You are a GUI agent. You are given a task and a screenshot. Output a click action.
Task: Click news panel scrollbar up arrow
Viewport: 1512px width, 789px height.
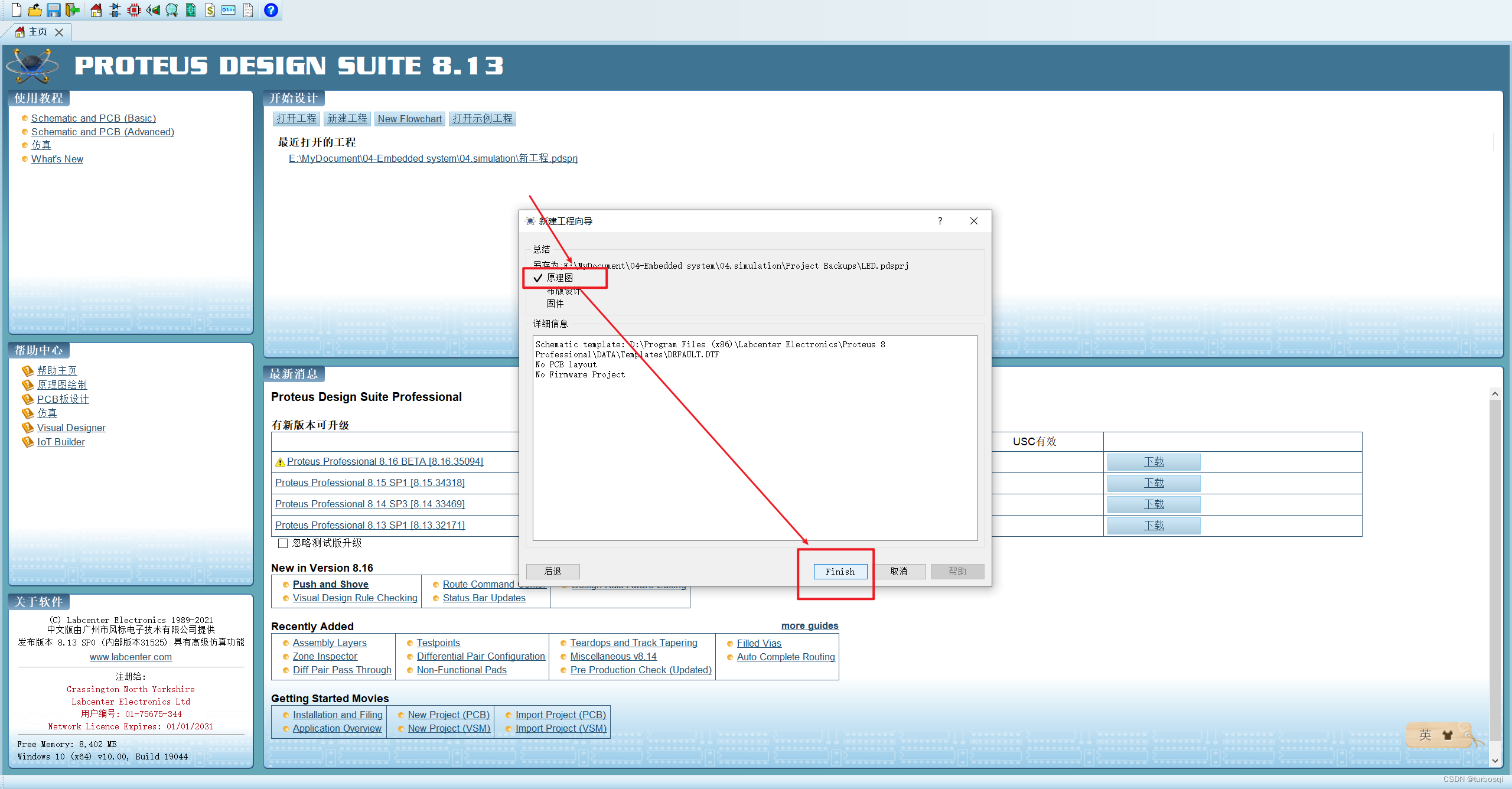[x=1495, y=393]
